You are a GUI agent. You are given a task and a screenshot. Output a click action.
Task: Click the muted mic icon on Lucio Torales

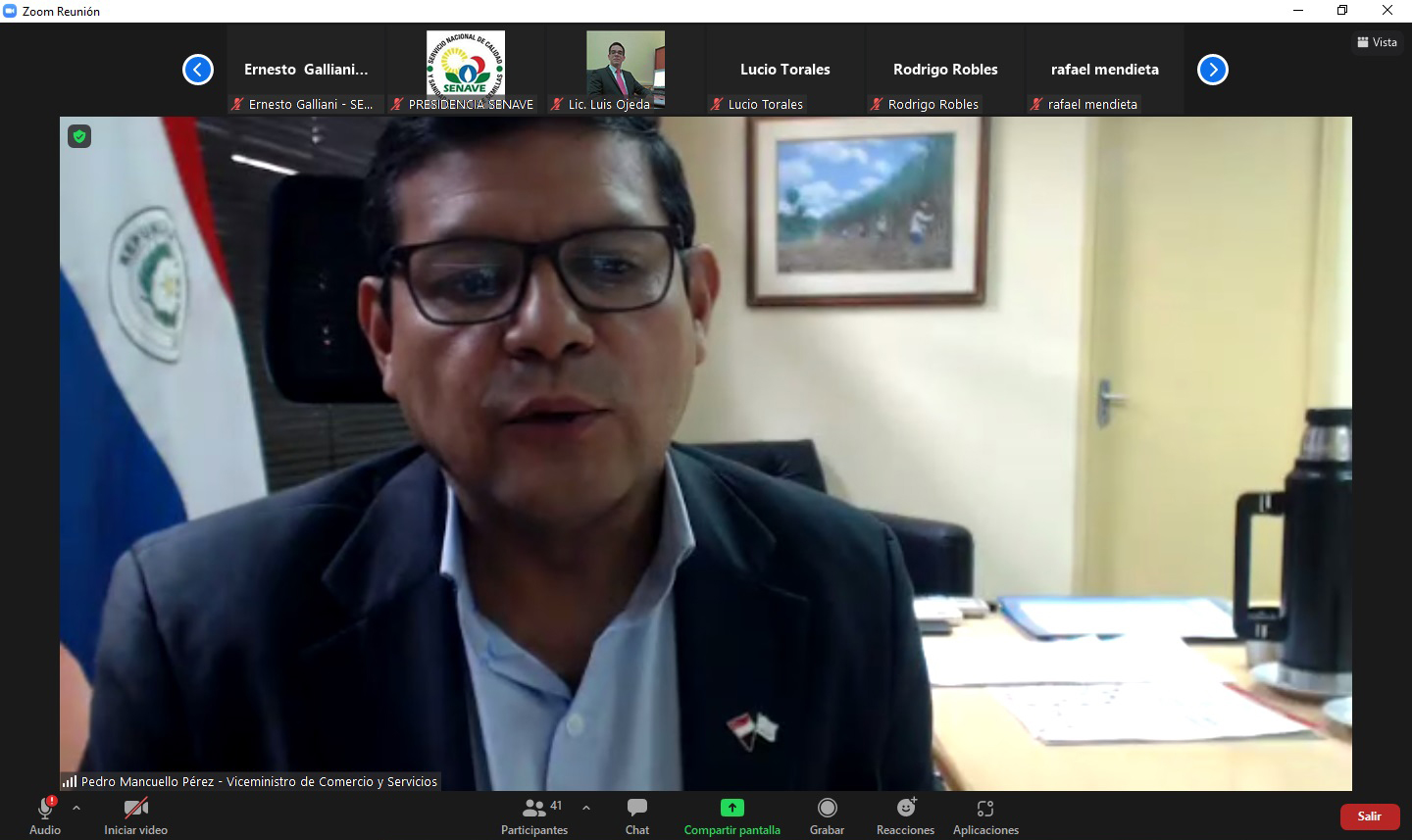pos(717,104)
